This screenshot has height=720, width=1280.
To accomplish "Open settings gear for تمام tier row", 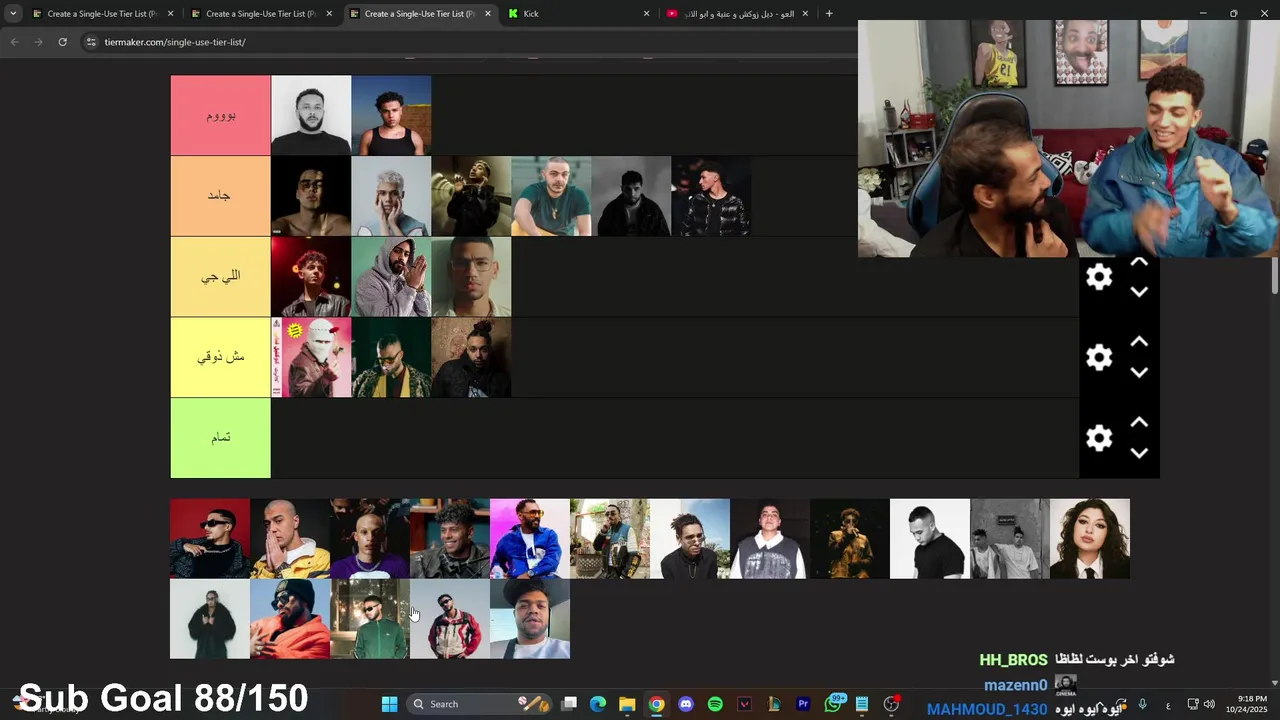I will (1099, 438).
